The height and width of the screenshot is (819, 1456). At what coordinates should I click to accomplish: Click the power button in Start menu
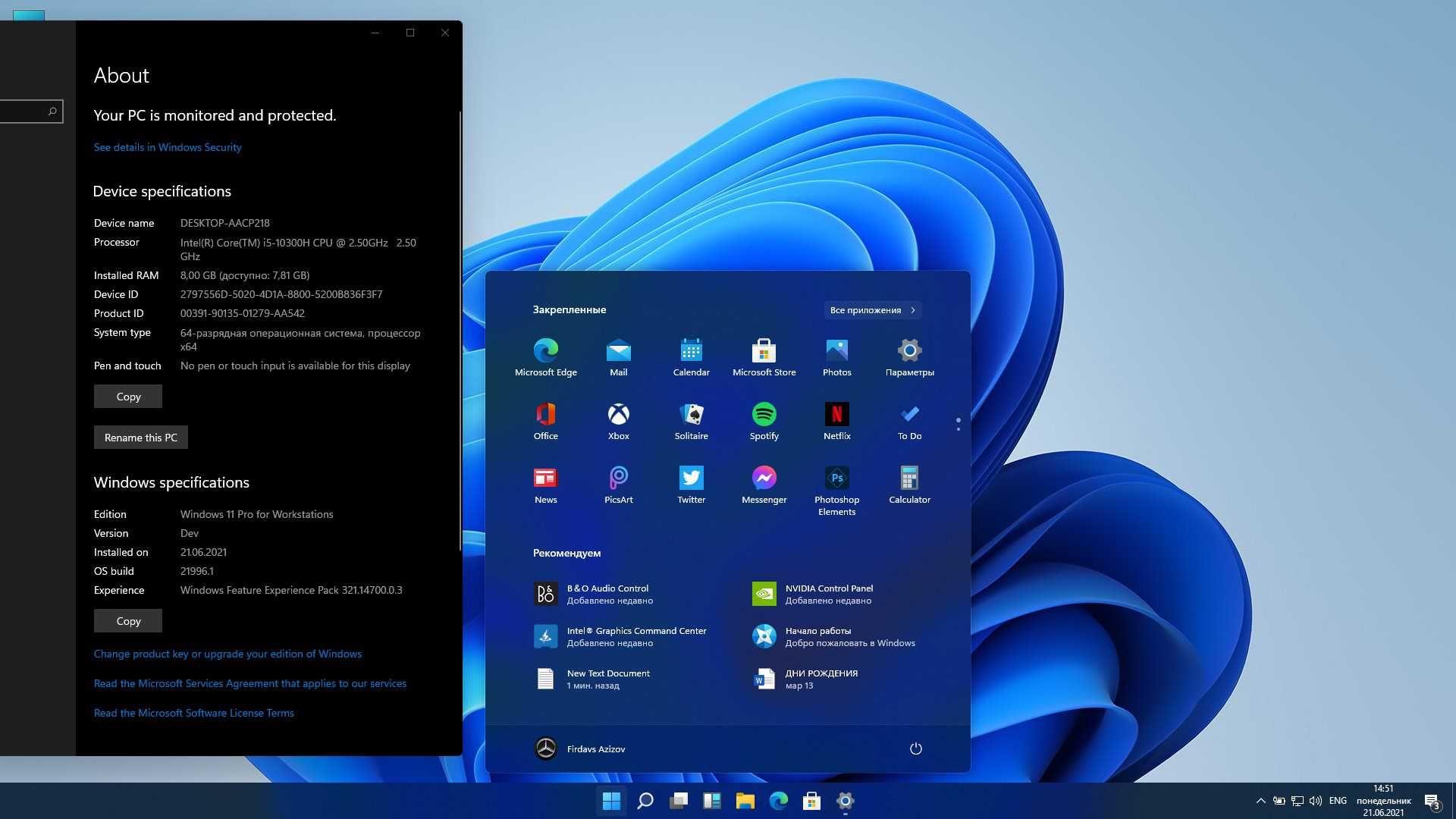tap(915, 748)
